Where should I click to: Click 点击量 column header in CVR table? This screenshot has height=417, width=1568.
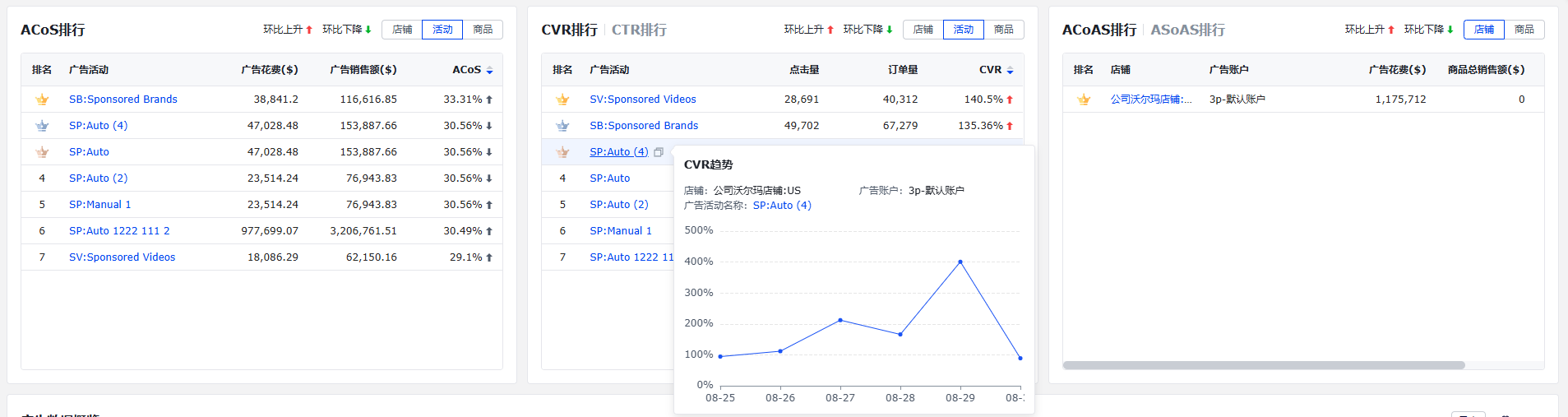click(x=804, y=71)
